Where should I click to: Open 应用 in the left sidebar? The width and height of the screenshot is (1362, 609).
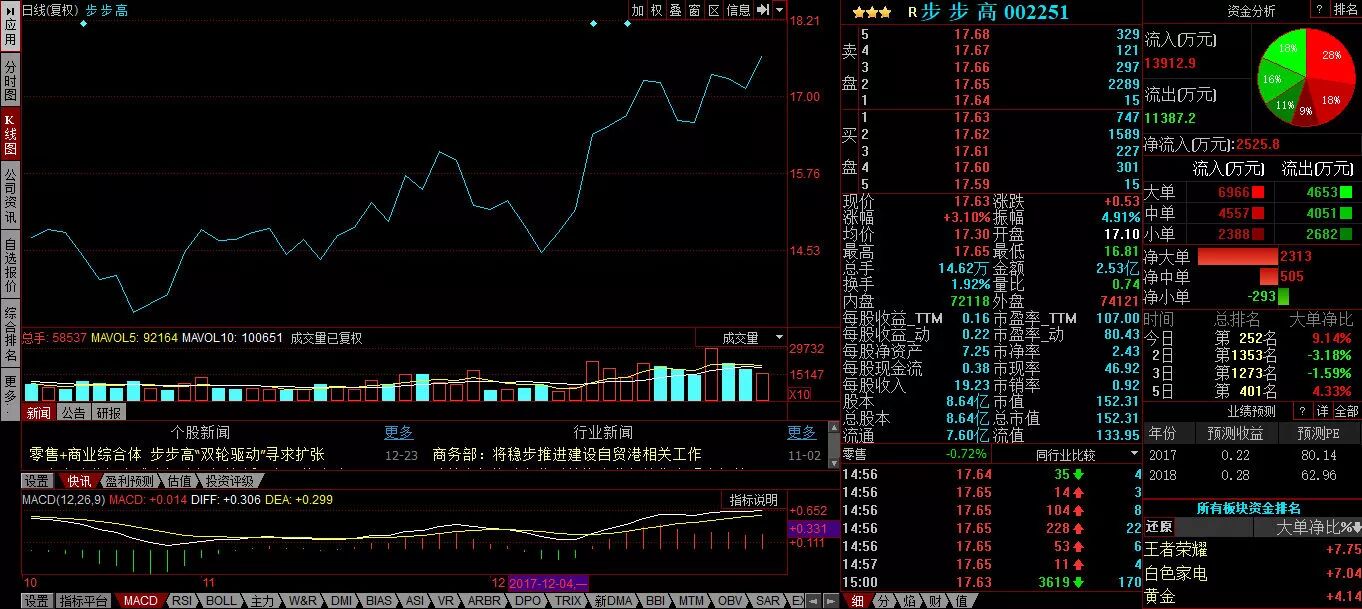[10, 27]
